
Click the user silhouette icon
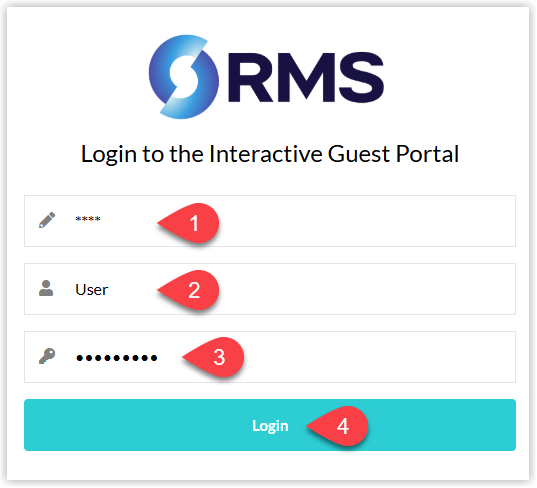coord(46,288)
